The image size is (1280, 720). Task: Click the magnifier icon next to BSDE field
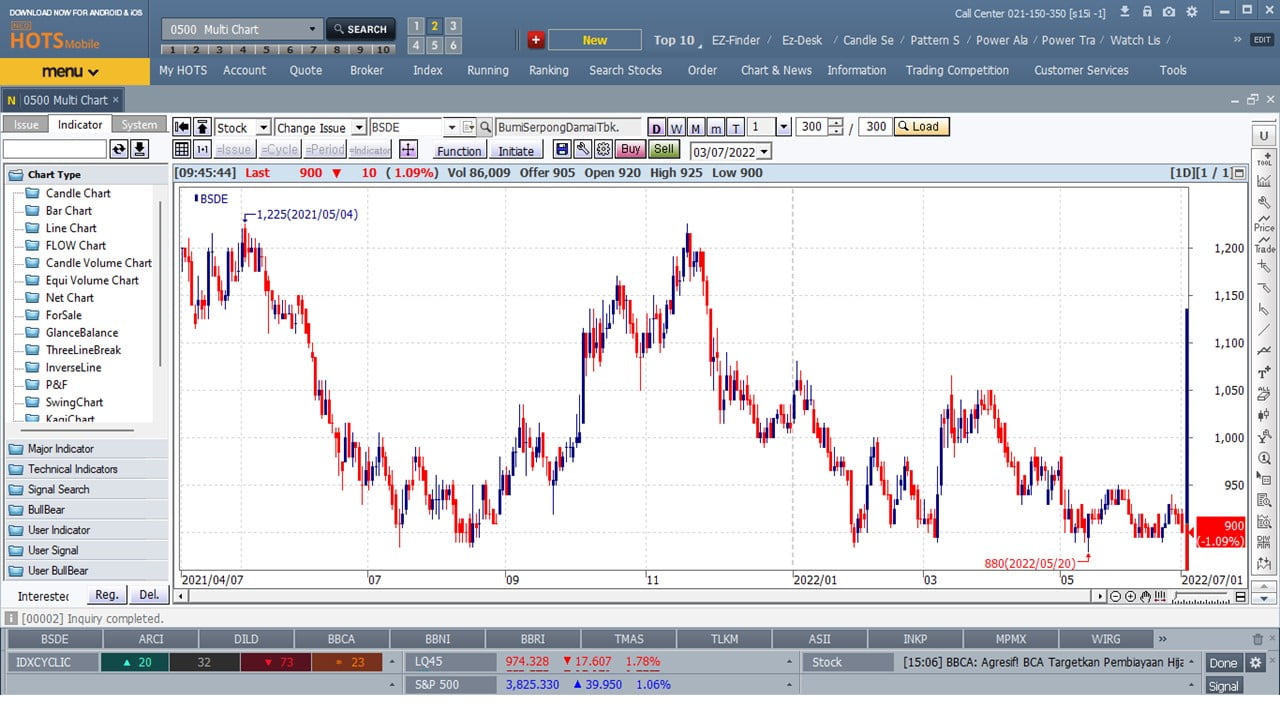485,128
